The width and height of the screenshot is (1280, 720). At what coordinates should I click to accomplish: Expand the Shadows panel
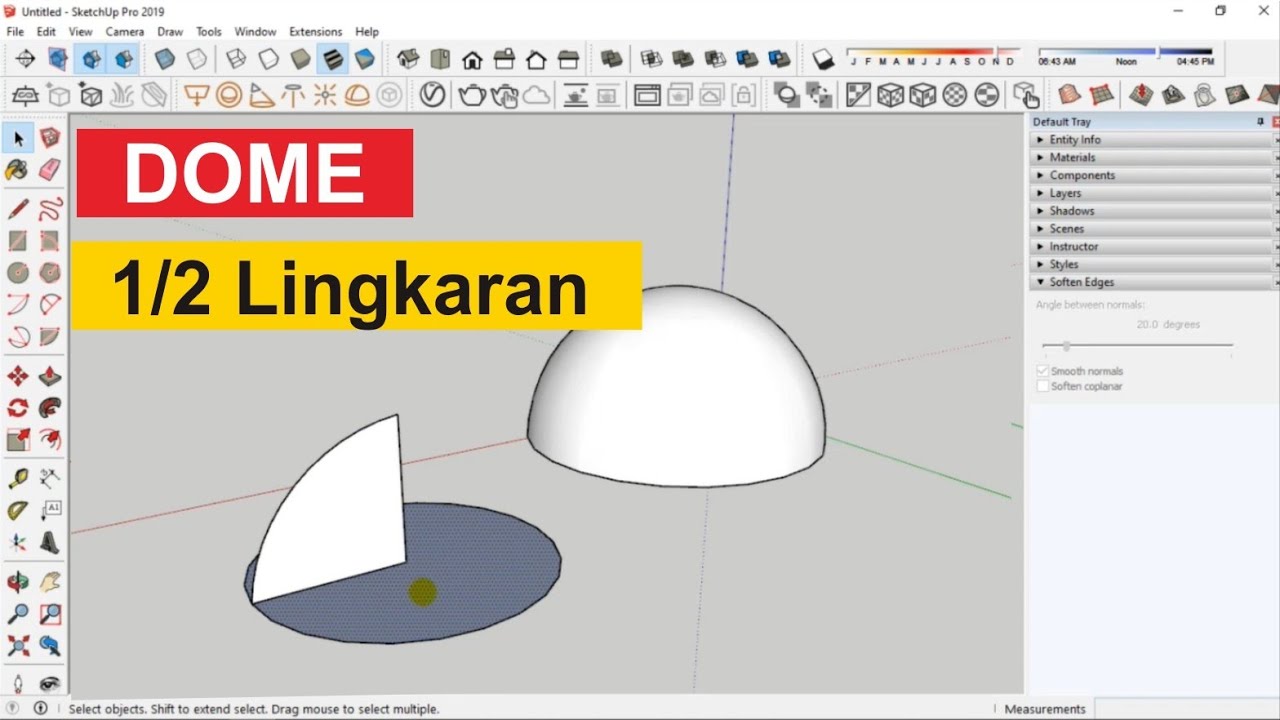1153,211
